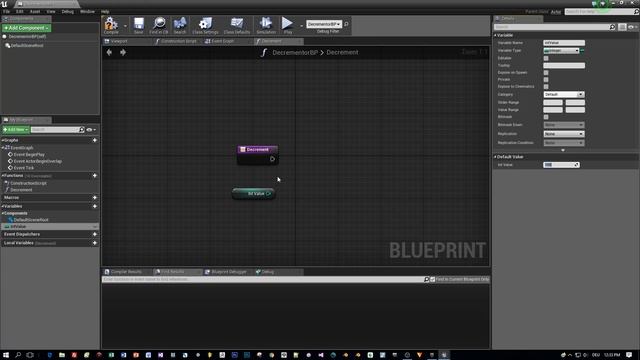Click the Int Value getter node in graph
Viewport: 640px width, 360px height.
click(x=253, y=193)
